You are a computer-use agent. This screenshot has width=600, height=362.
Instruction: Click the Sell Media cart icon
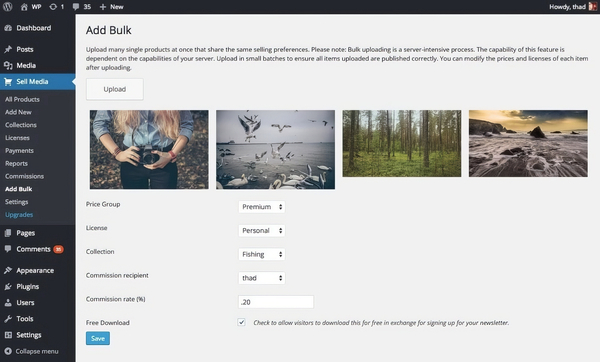coord(8,82)
